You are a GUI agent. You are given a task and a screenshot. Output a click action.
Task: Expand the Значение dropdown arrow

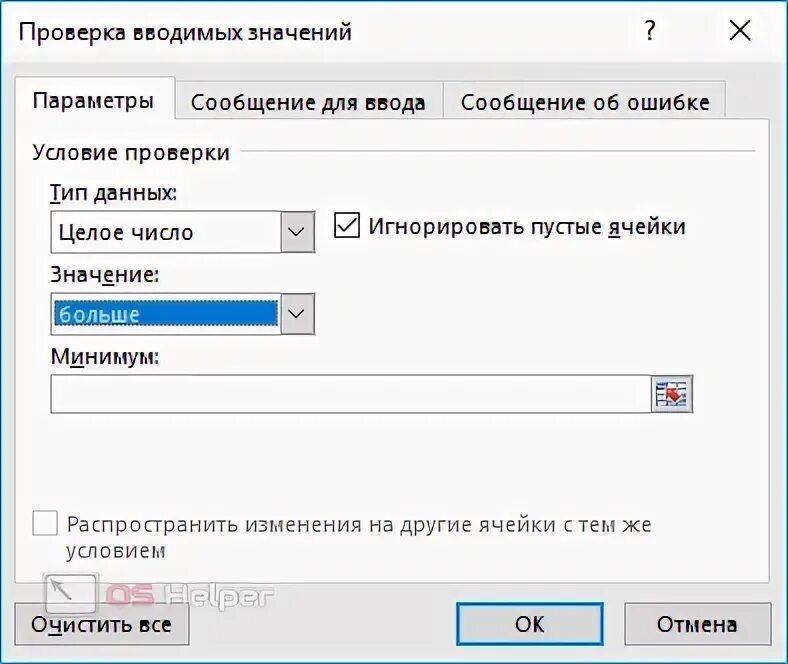click(x=297, y=314)
